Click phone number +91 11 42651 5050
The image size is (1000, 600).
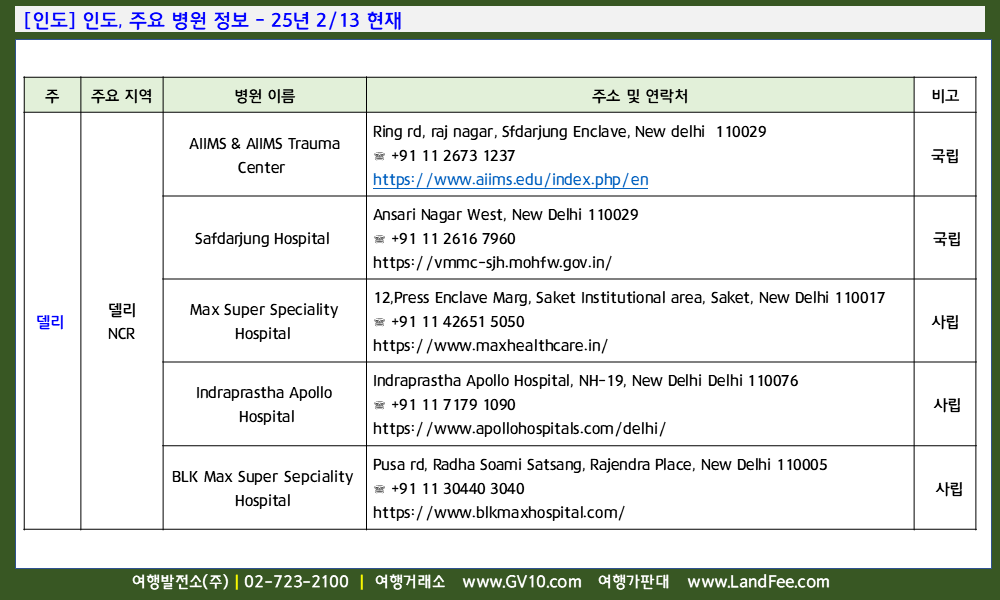click(x=457, y=322)
